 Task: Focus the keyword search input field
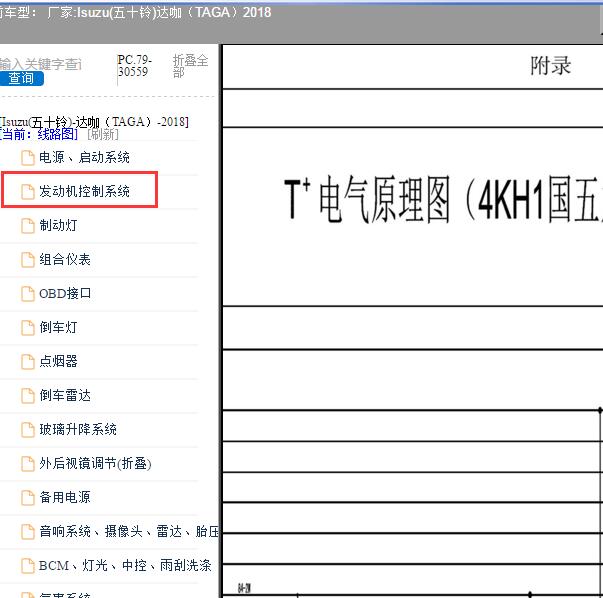point(41,64)
